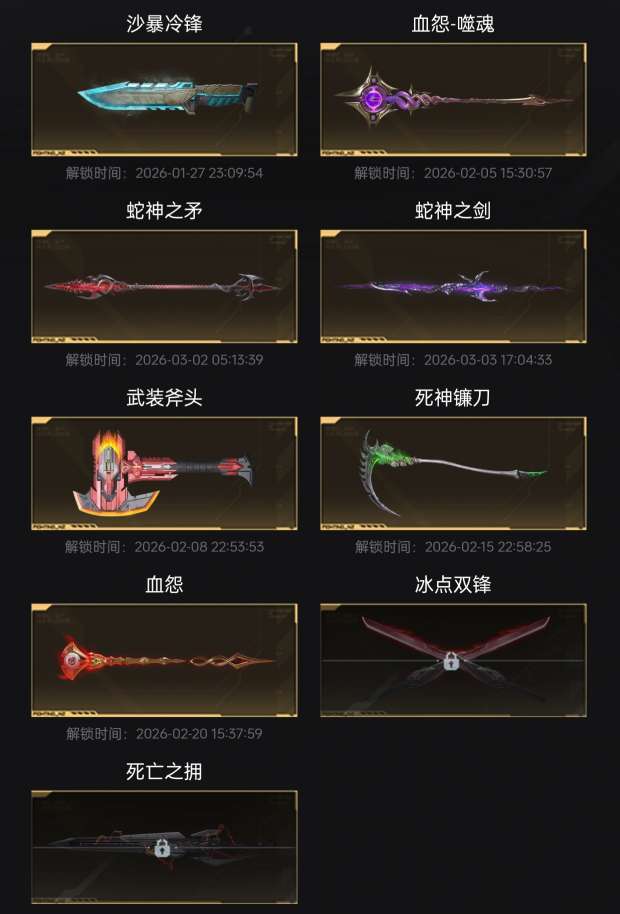Open the 血怨 red staff card
The image size is (620, 914).
[x=164, y=660]
